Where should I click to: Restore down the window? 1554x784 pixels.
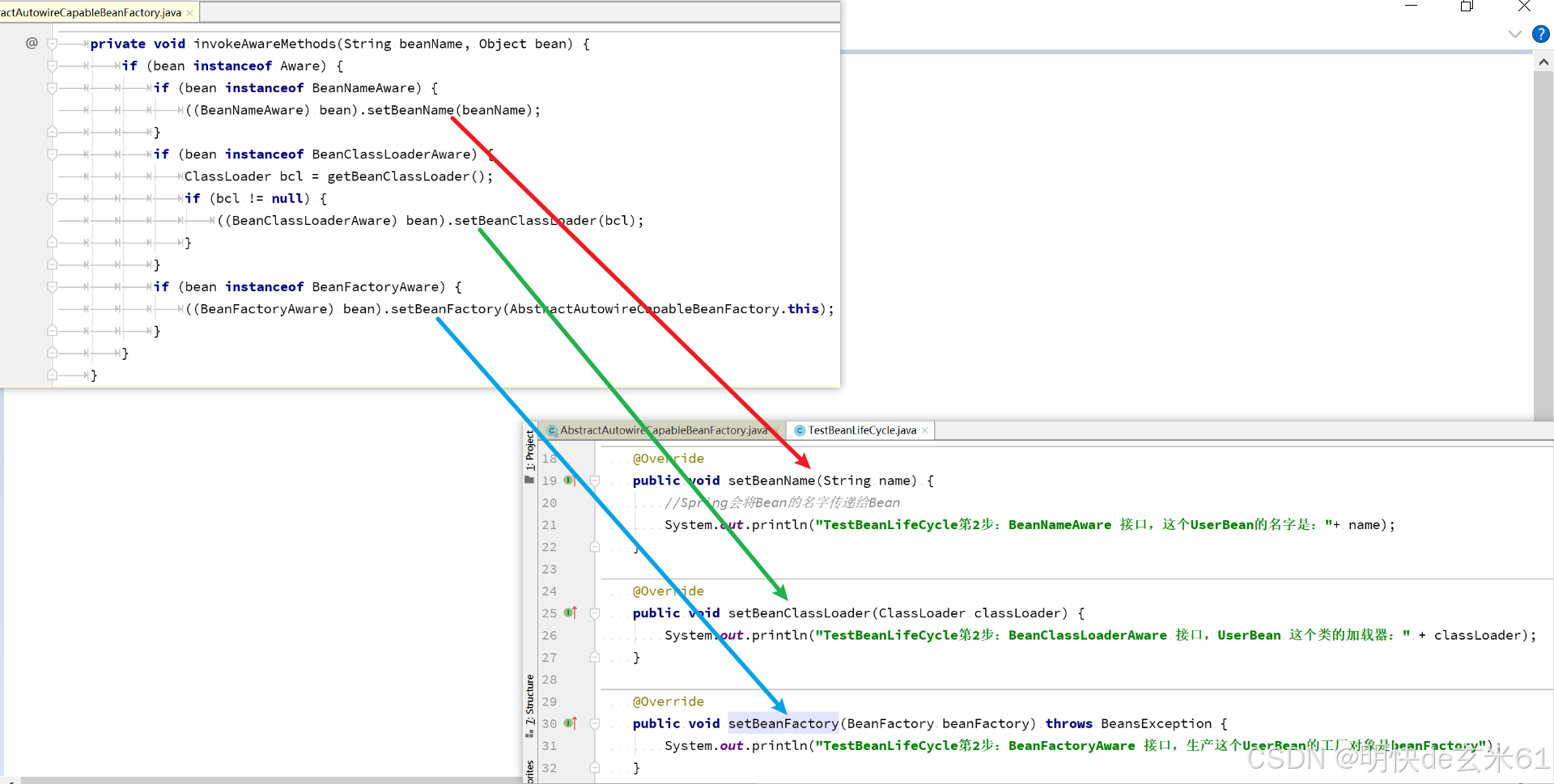point(1467,6)
